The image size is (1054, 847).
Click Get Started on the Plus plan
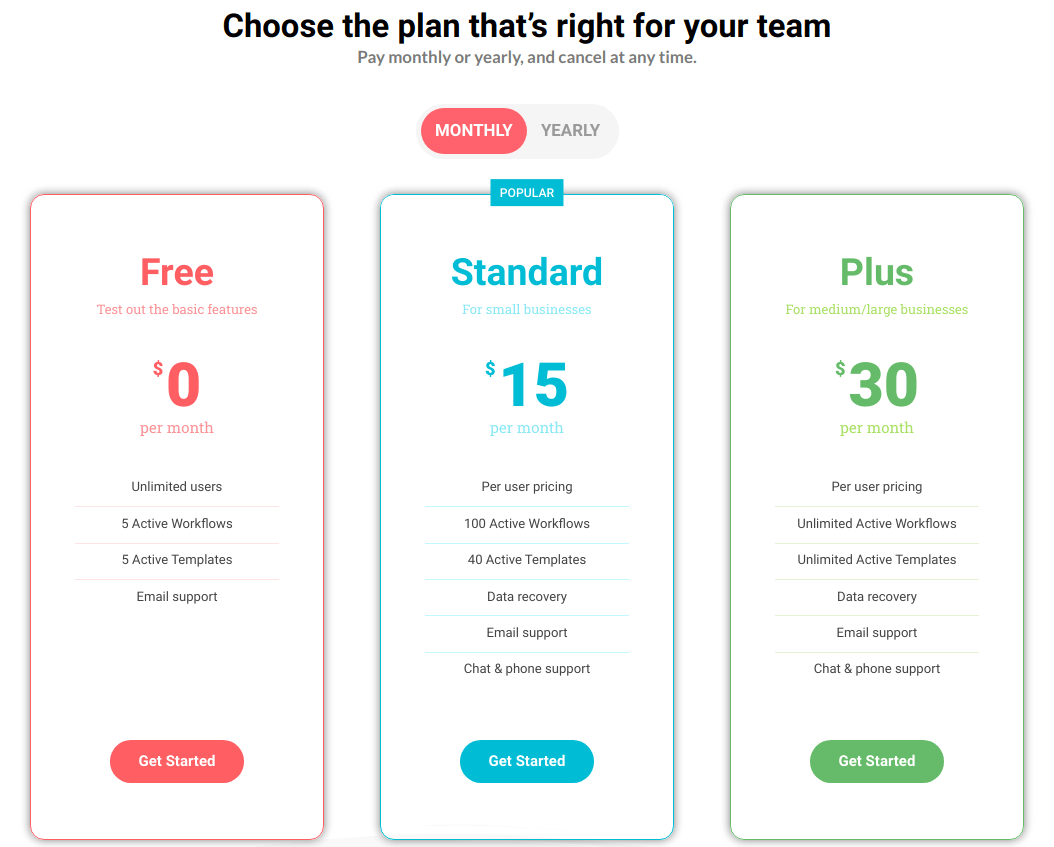[x=876, y=761]
